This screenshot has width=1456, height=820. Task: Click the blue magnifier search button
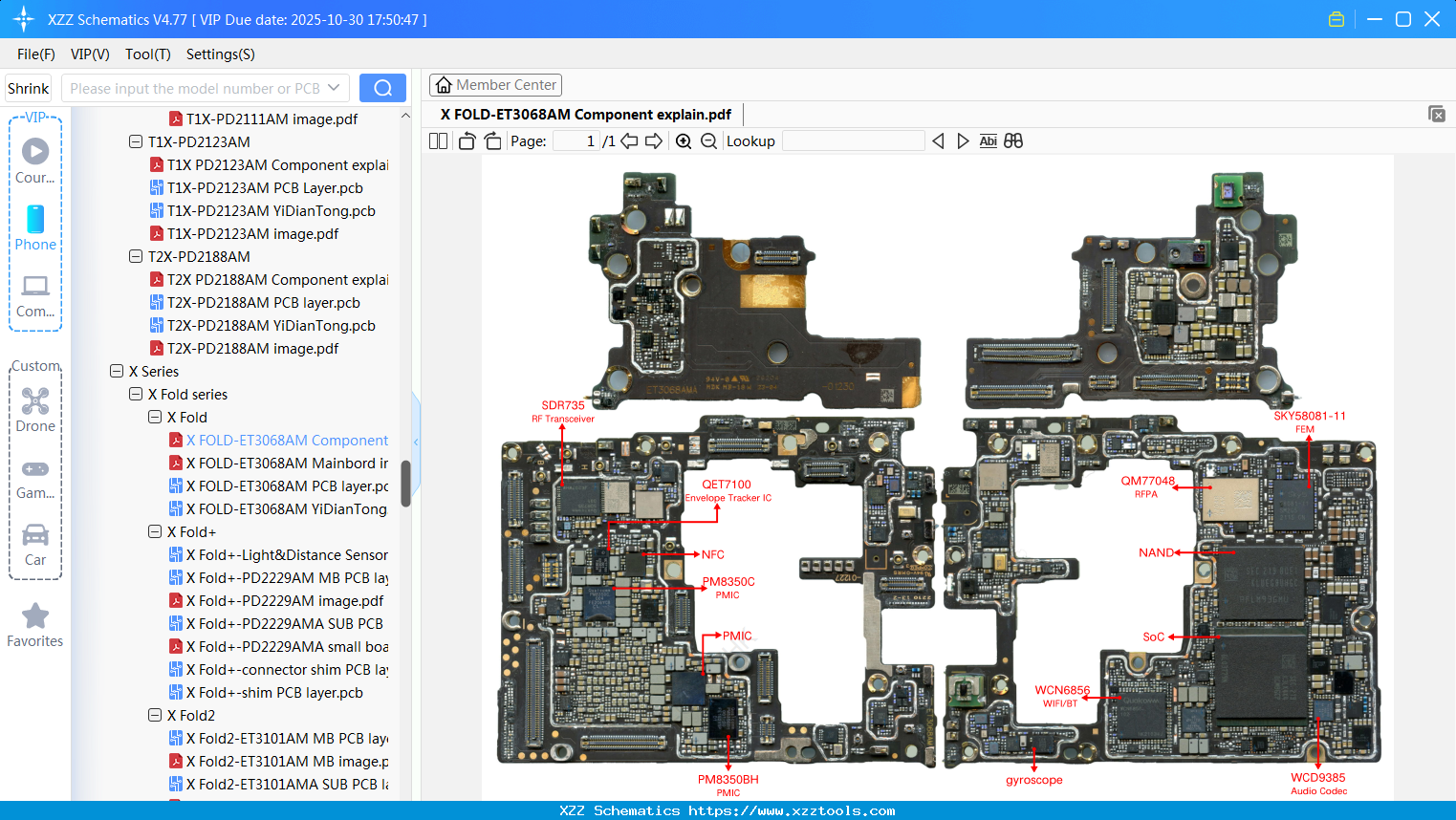click(382, 87)
